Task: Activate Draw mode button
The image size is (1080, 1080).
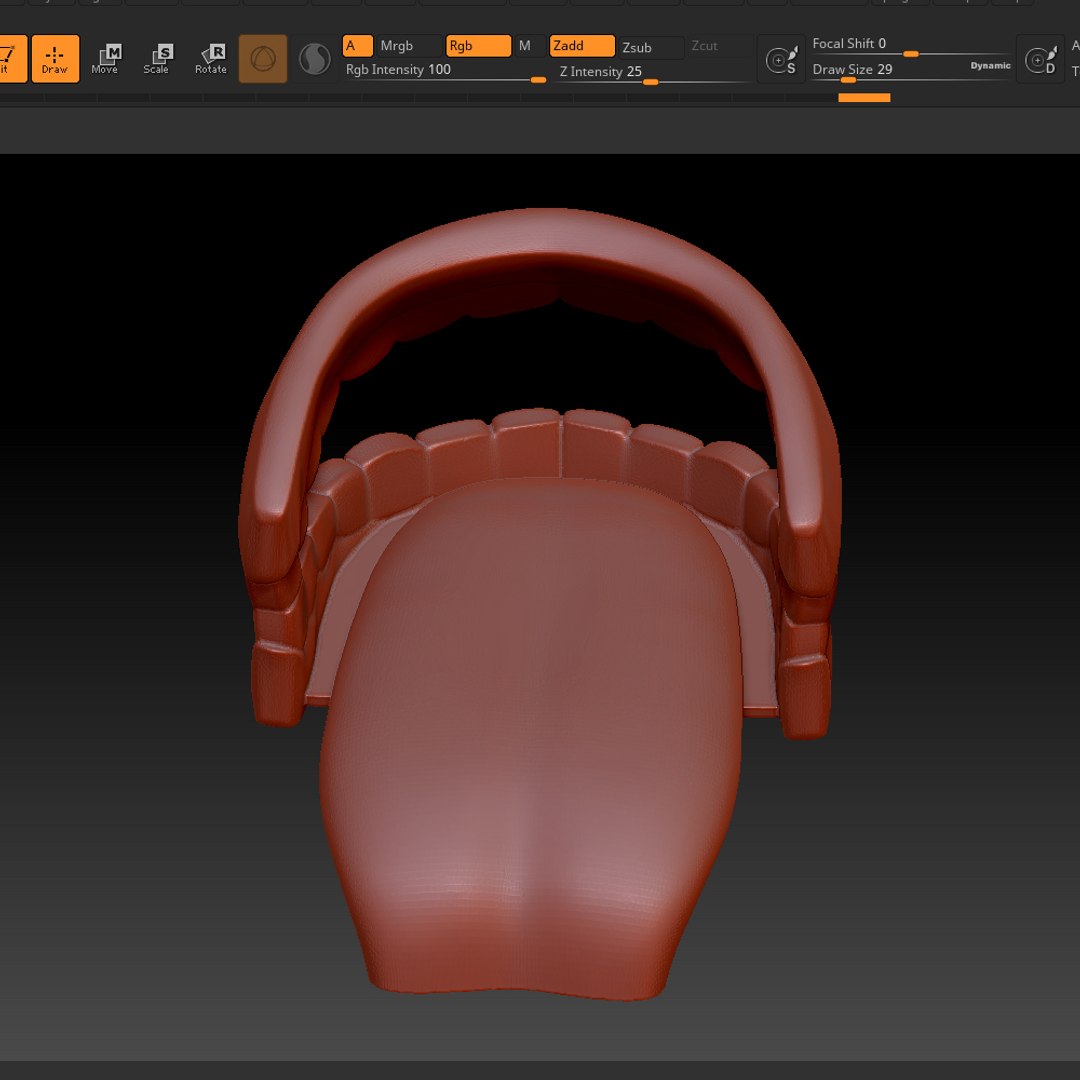Action: (55, 59)
